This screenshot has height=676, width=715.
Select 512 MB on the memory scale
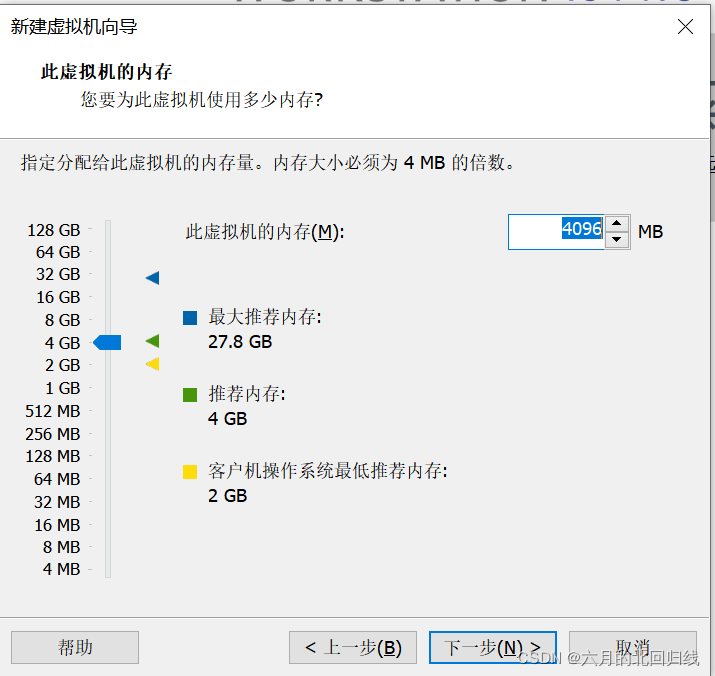(x=52, y=411)
